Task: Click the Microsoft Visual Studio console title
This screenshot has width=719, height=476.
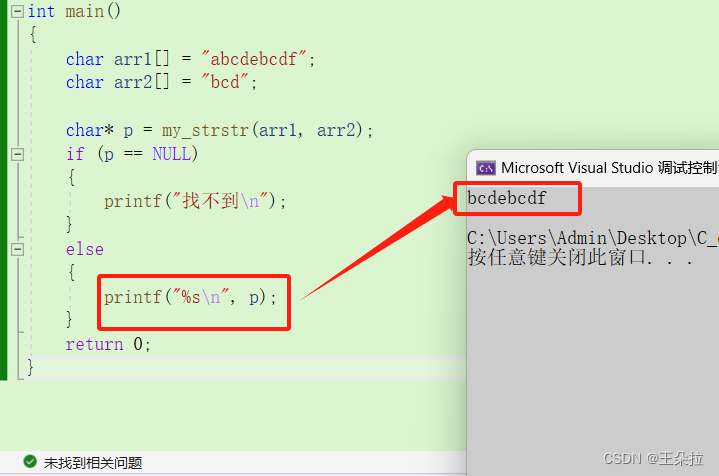Action: (609, 168)
